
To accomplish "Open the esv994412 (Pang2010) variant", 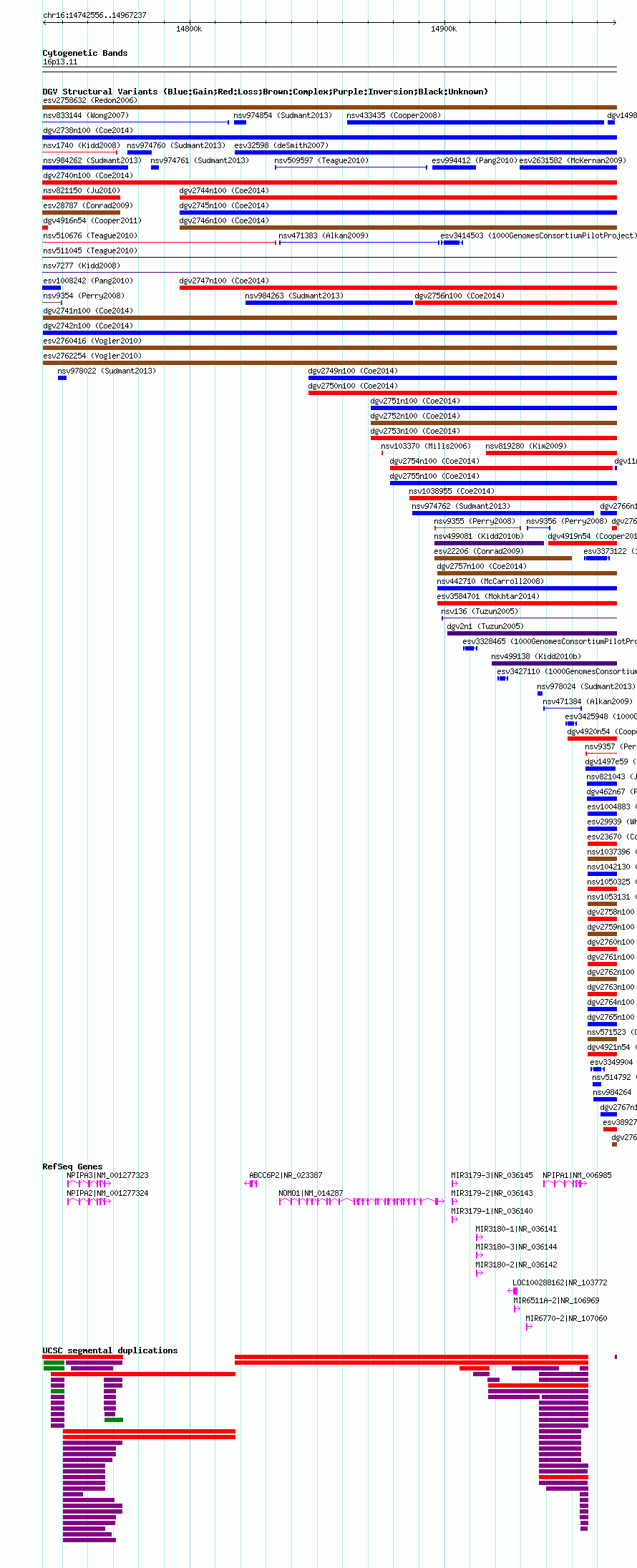I will tap(475, 160).
